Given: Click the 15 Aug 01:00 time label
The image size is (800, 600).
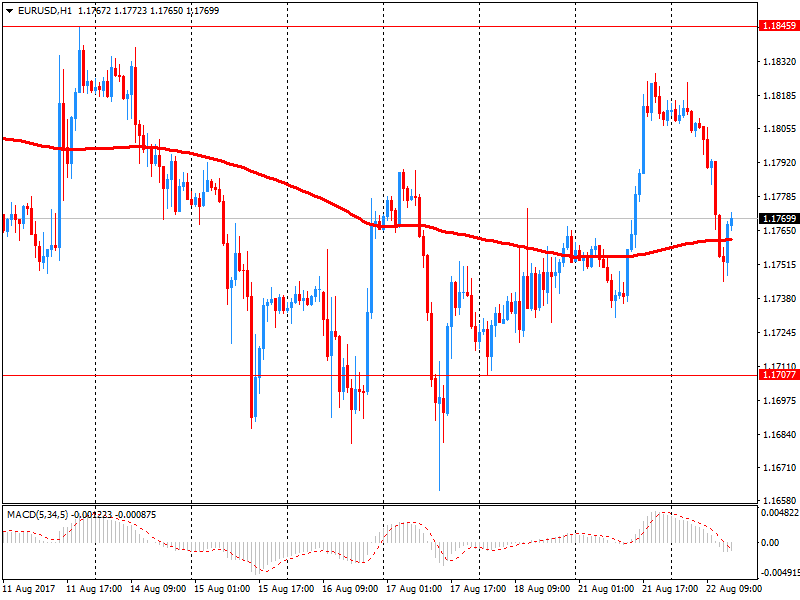Looking at the screenshot, I should pyautogui.click(x=222, y=589).
